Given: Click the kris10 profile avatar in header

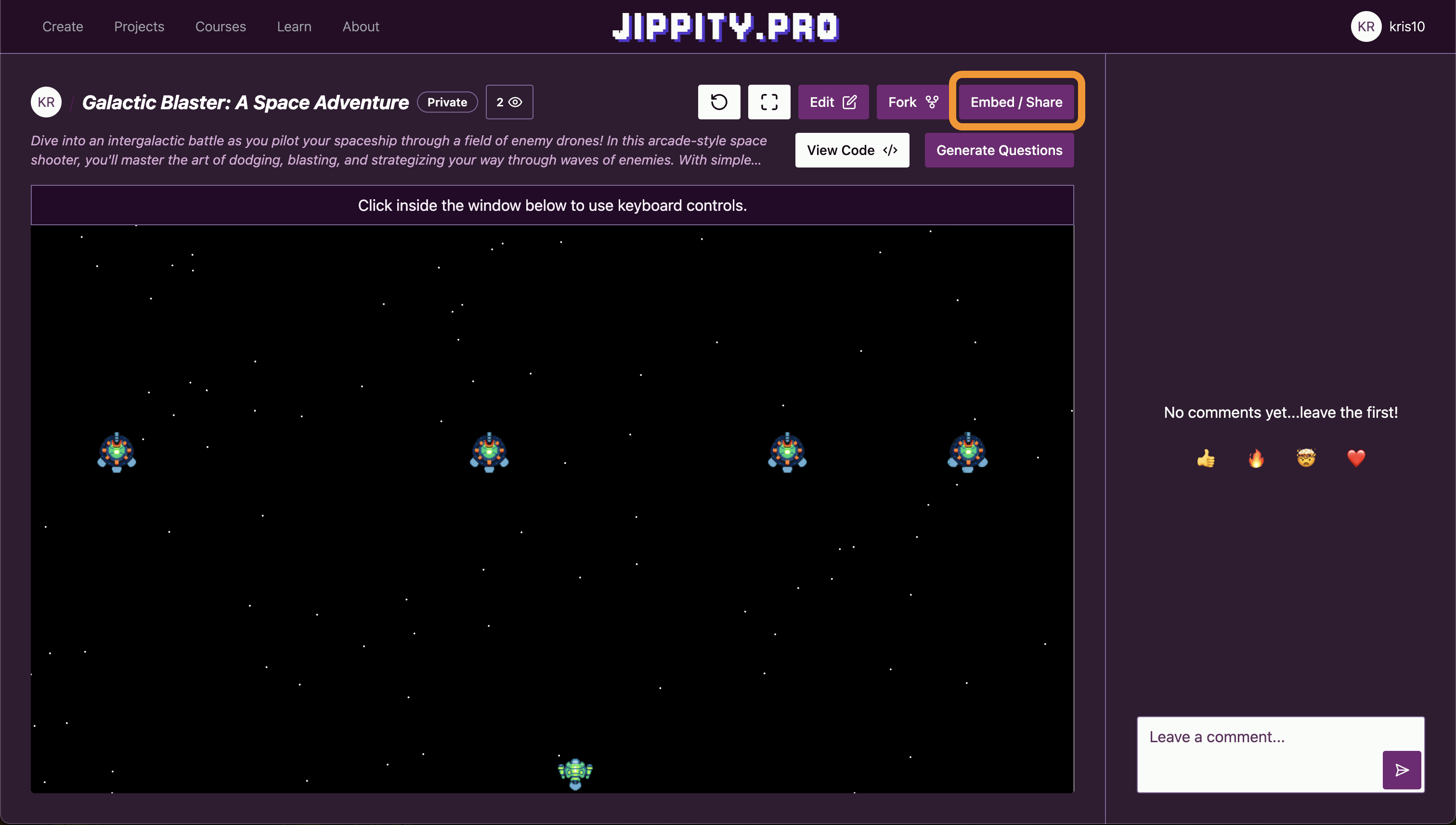Looking at the screenshot, I should (x=1365, y=26).
